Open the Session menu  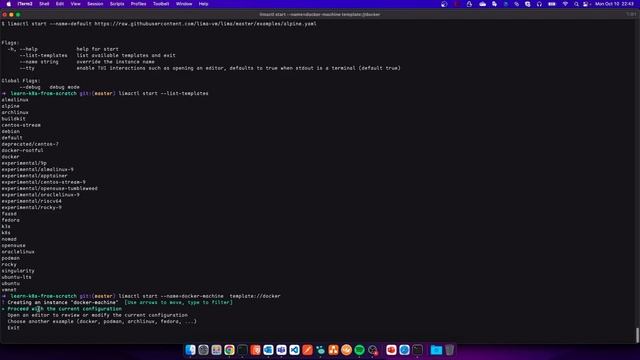[x=95, y=4]
